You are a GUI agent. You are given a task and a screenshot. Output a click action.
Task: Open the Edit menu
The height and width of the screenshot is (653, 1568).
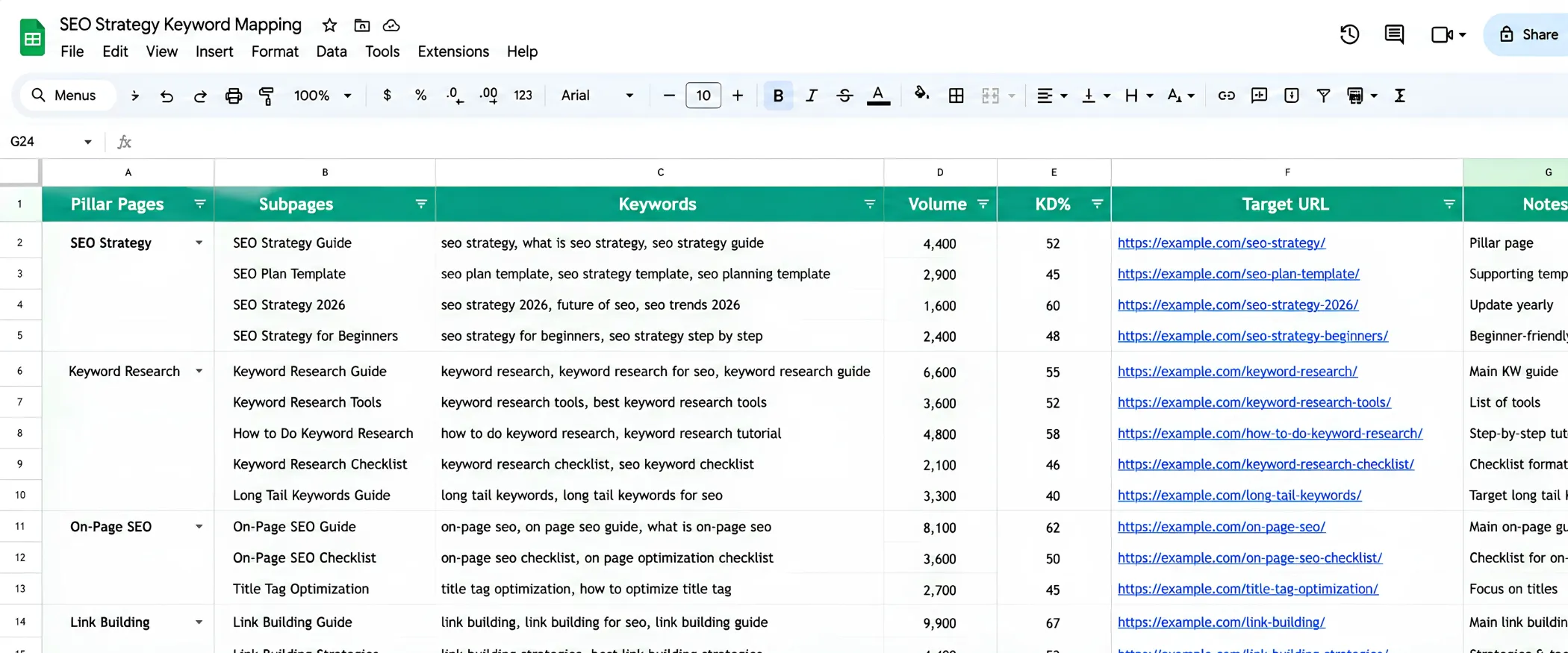tap(115, 51)
